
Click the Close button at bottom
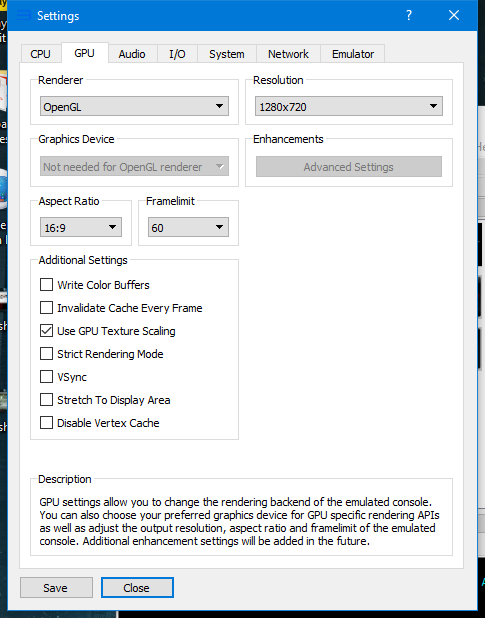point(137,588)
